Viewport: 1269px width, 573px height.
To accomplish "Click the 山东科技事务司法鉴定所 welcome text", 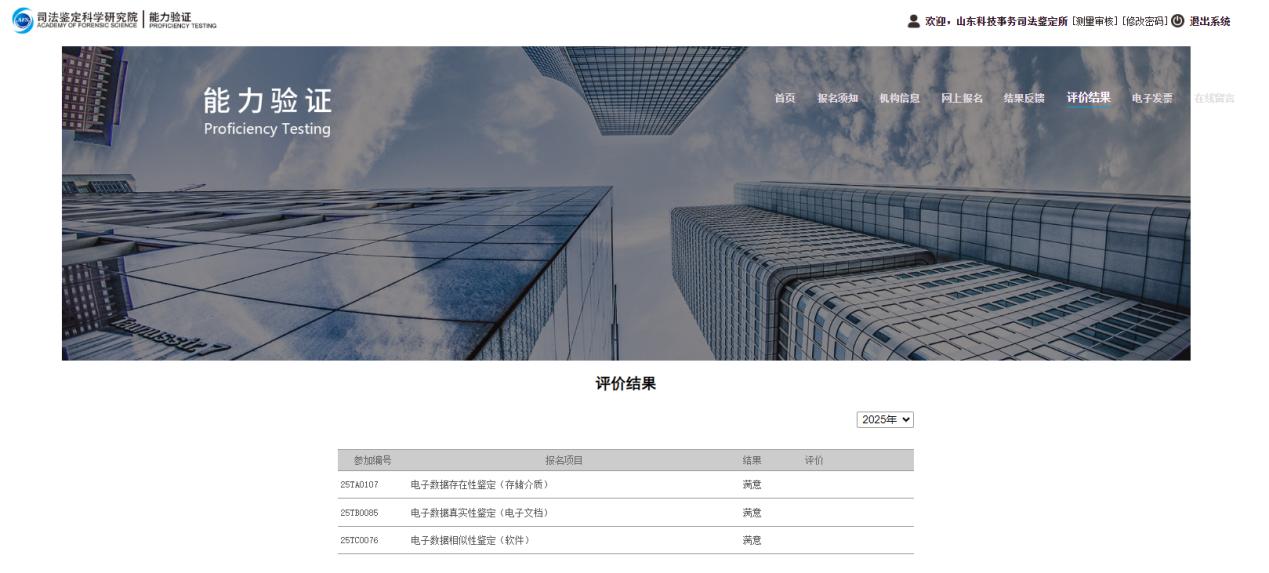I will (1012, 21).
